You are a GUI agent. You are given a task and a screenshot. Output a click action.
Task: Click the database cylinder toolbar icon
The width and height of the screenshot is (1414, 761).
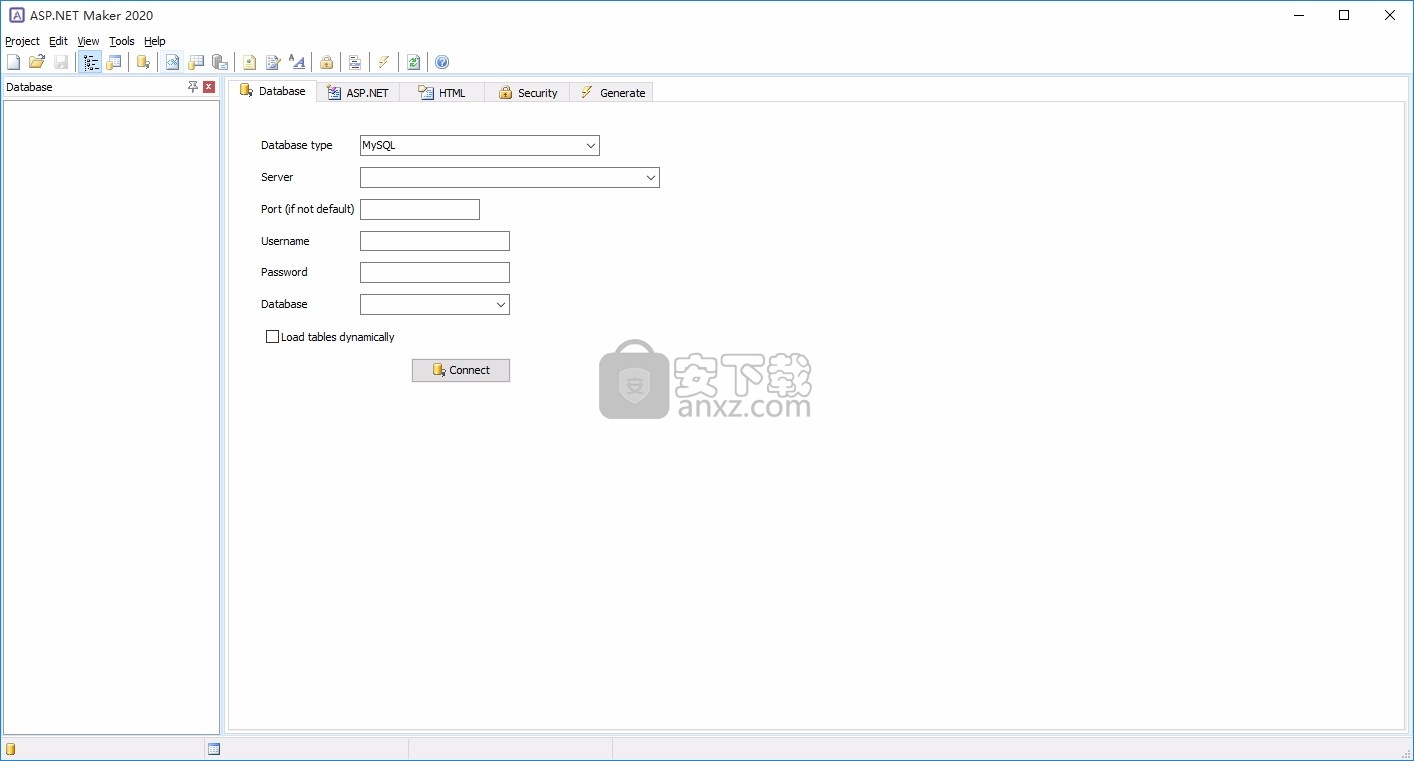(144, 62)
